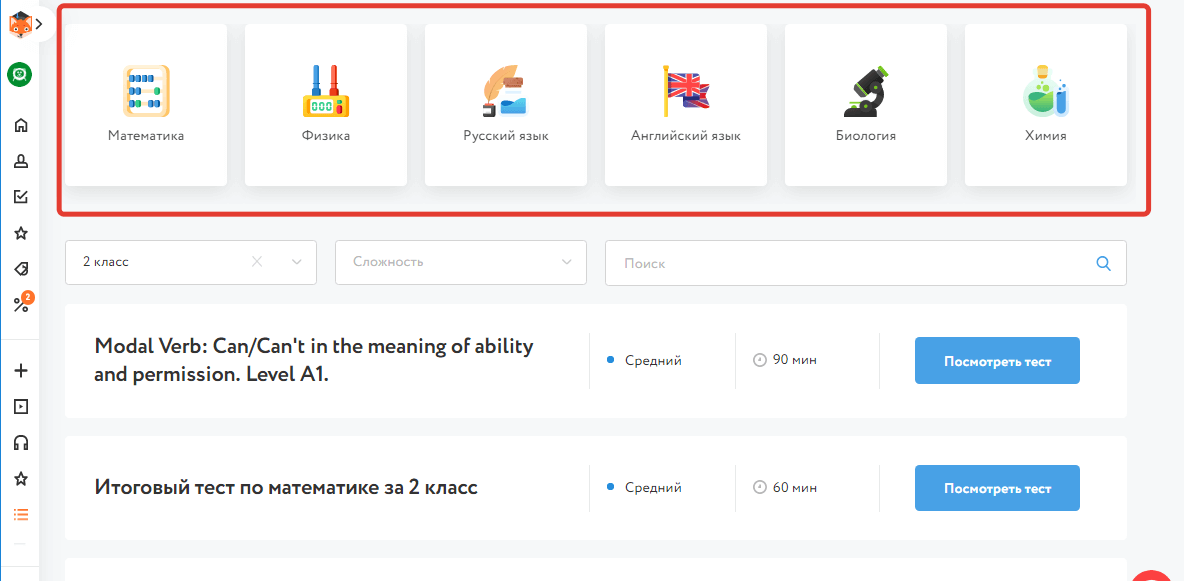Click the magnifier icon in search box
1184x581 pixels.
point(1104,263)
